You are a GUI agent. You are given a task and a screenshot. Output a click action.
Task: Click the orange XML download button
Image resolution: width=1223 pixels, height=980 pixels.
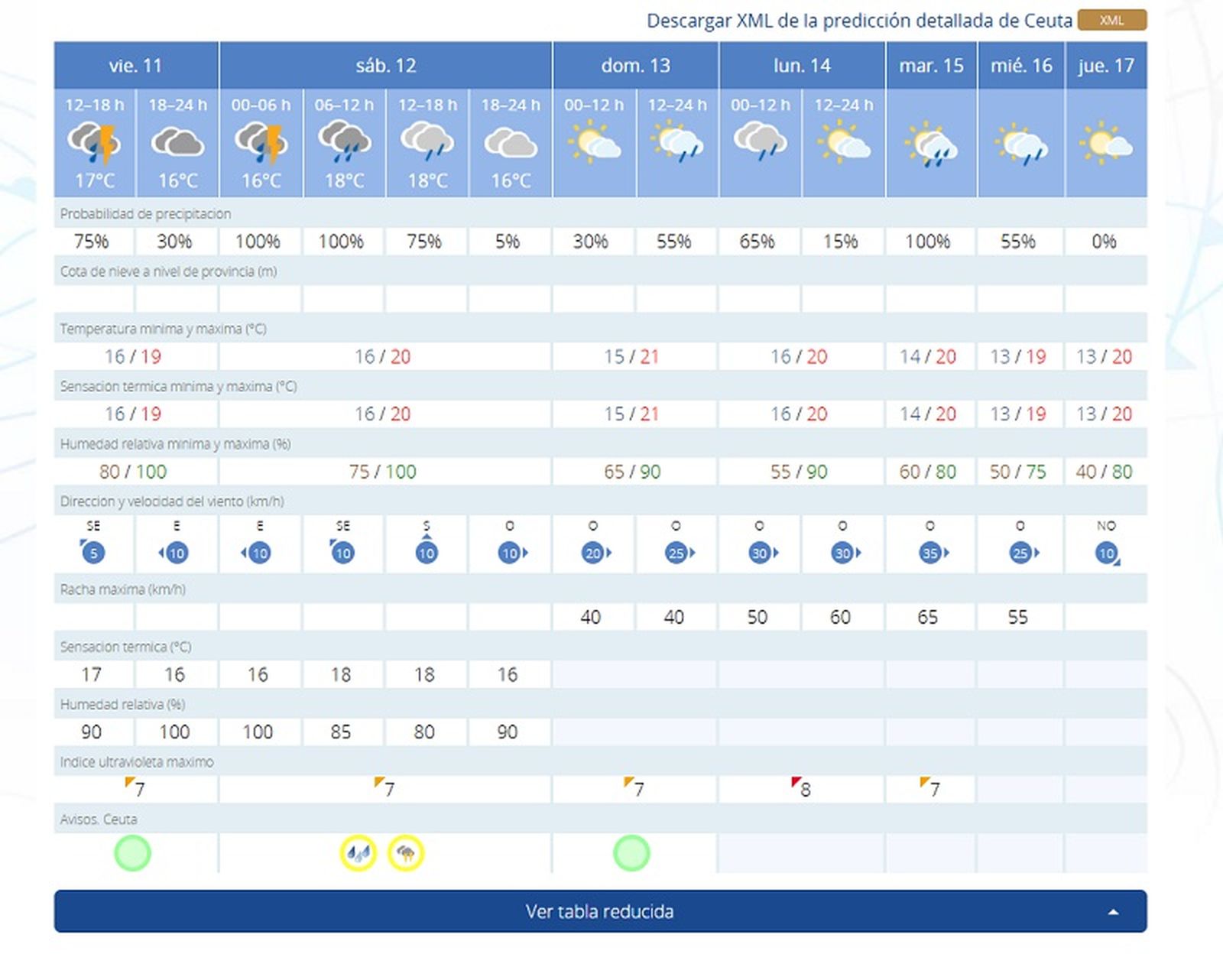pos(1111,21)
